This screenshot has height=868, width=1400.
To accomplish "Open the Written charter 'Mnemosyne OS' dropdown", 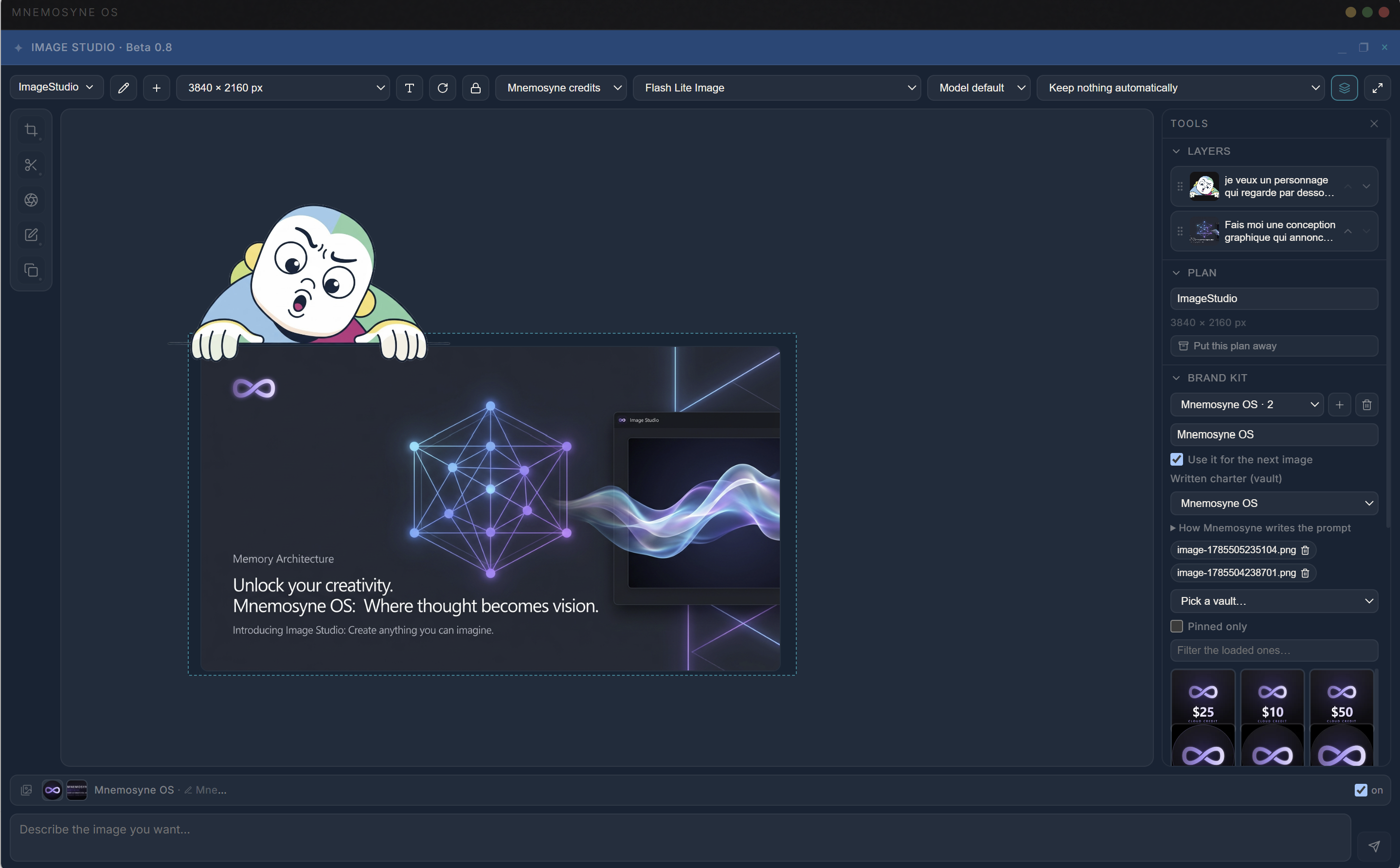I will [1274, 504].
